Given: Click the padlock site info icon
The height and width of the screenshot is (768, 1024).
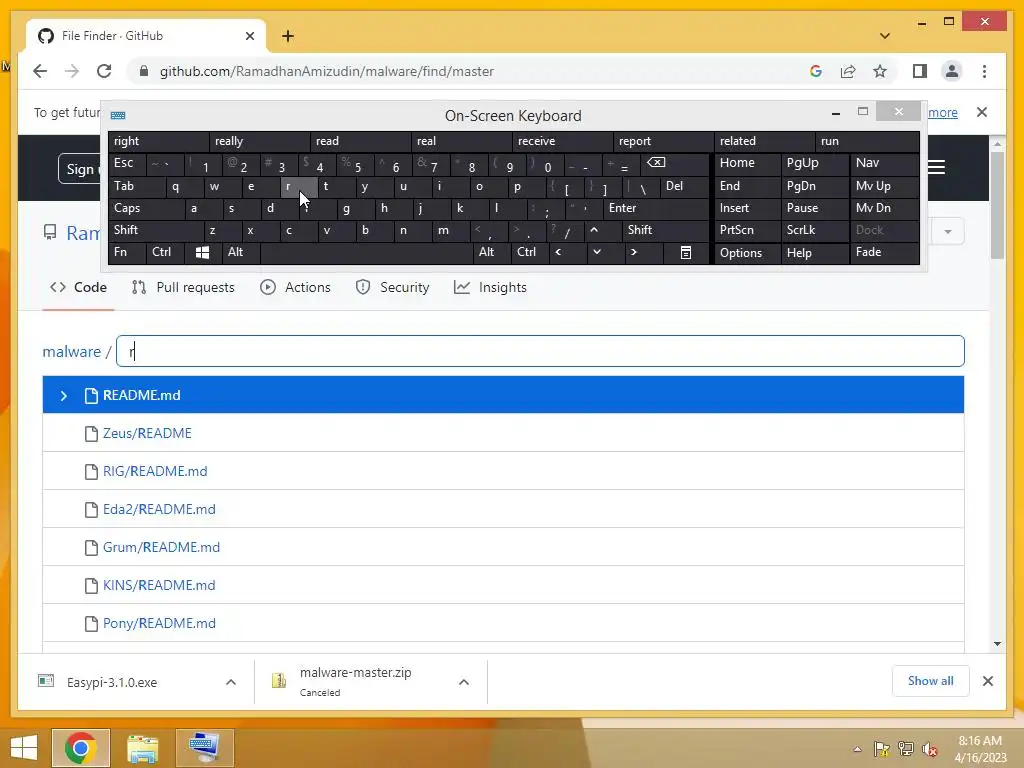Looking at the screenshot, I should pos(144,71).
